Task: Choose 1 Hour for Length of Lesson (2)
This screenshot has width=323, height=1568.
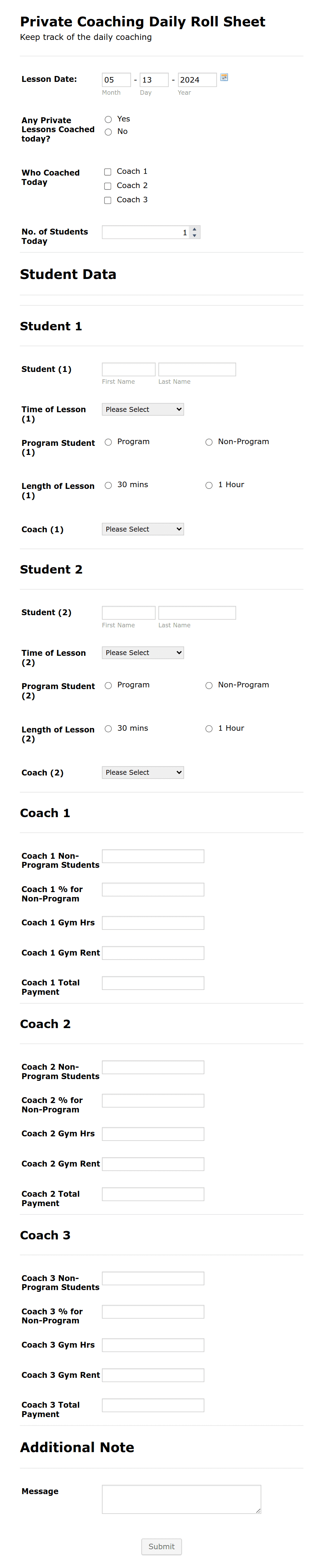Action: (x=209, y=728)
